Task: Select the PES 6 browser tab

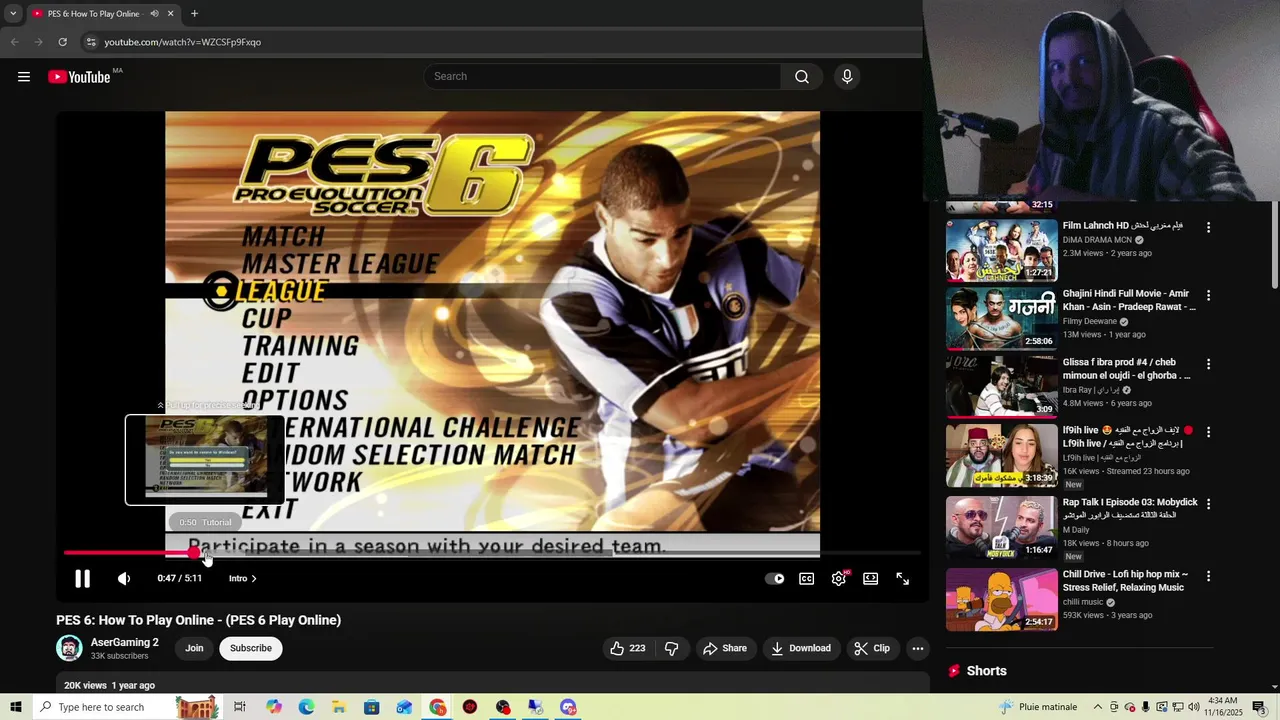Action: click(95, 14)
